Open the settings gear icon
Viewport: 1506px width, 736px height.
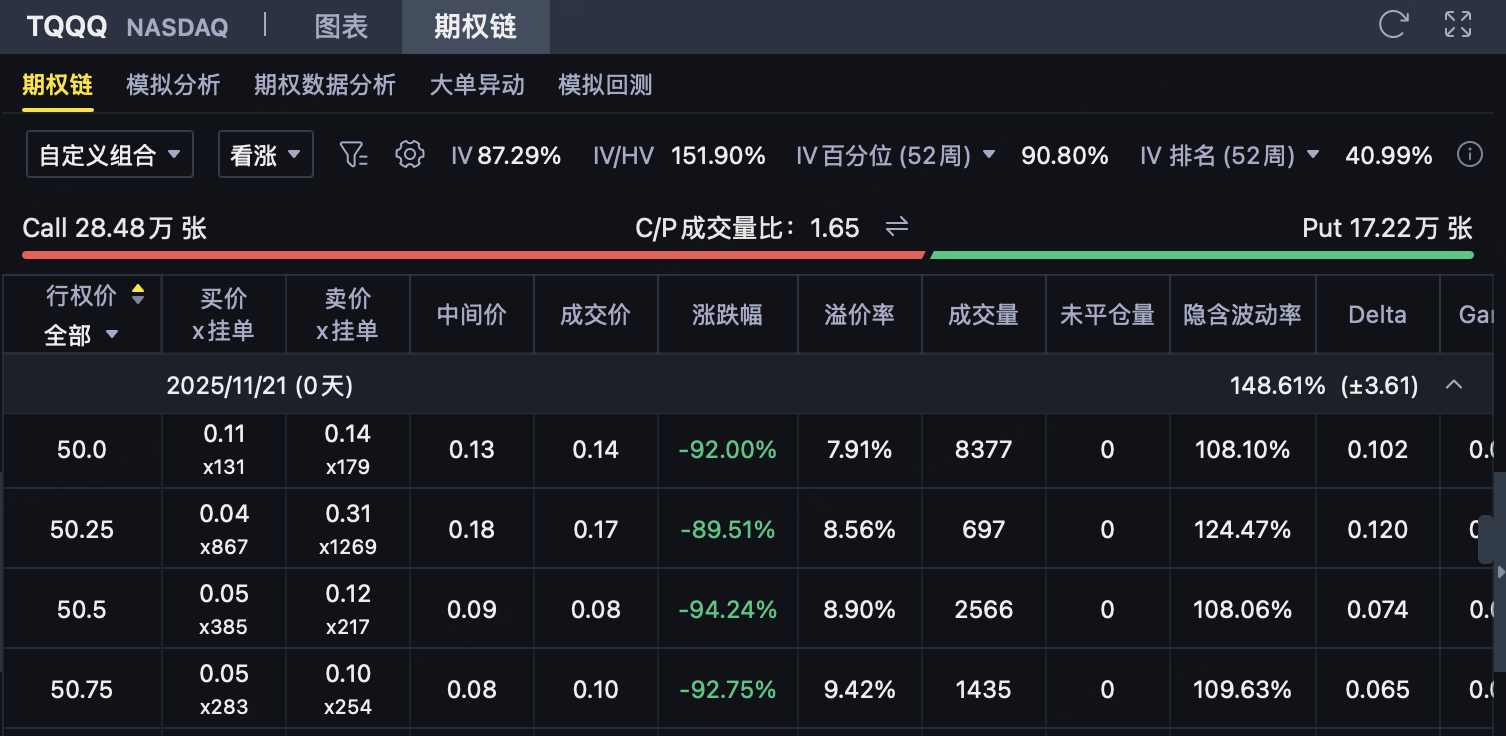409,155
